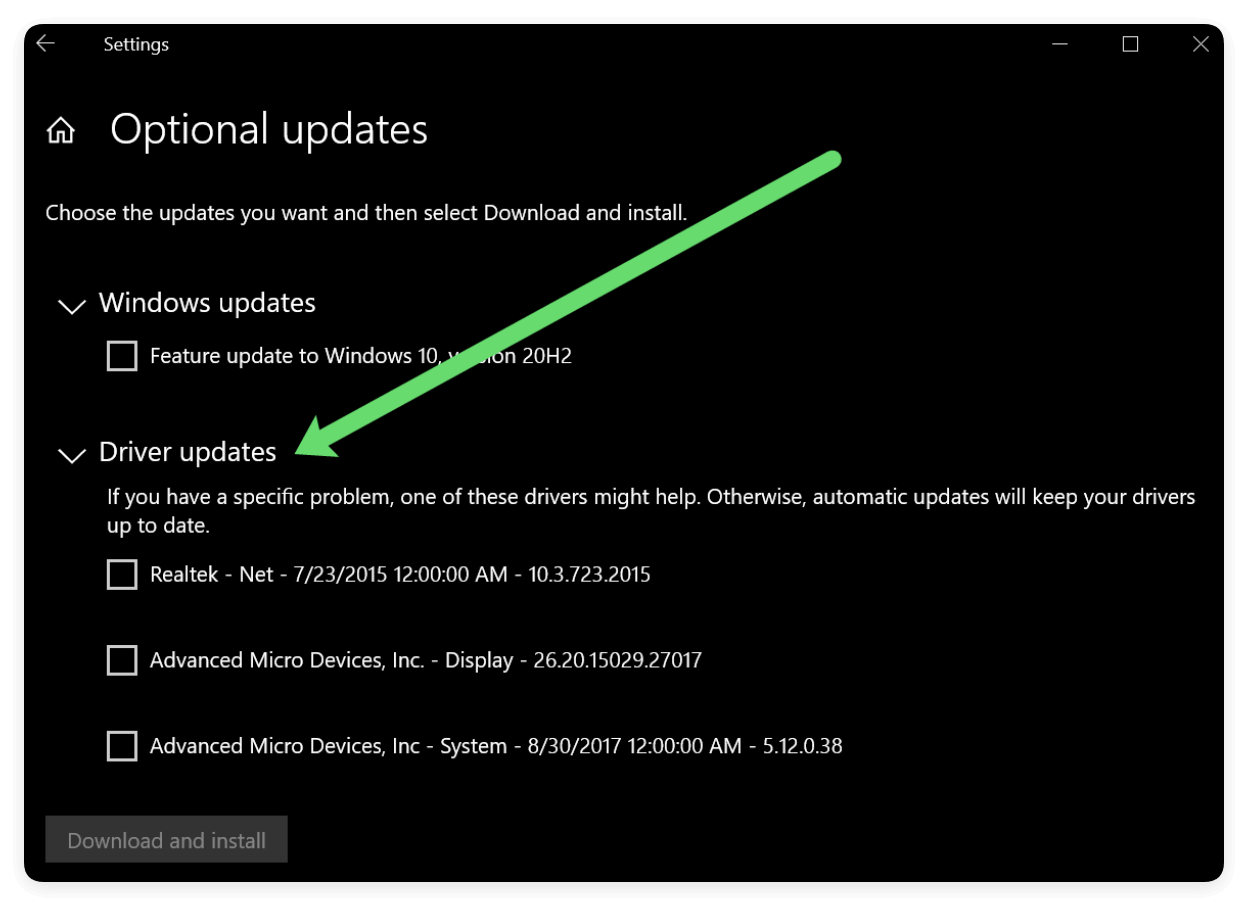Select the Realtek driver entry label
Screen dimensions: 1248x906
[400, 574]
